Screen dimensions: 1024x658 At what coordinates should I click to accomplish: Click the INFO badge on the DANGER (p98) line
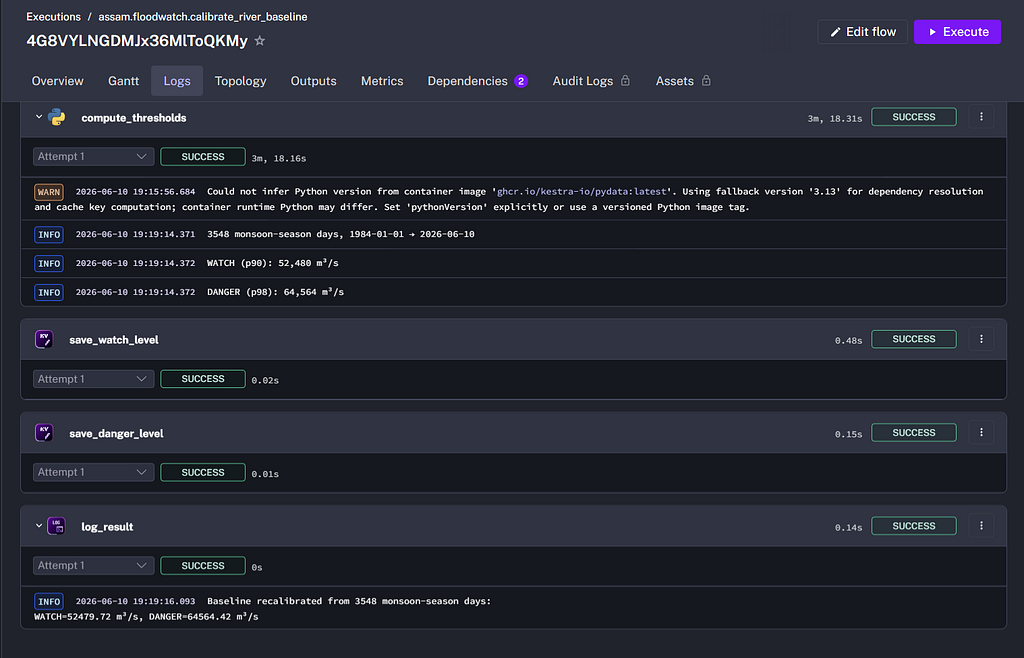coord(49,292)
